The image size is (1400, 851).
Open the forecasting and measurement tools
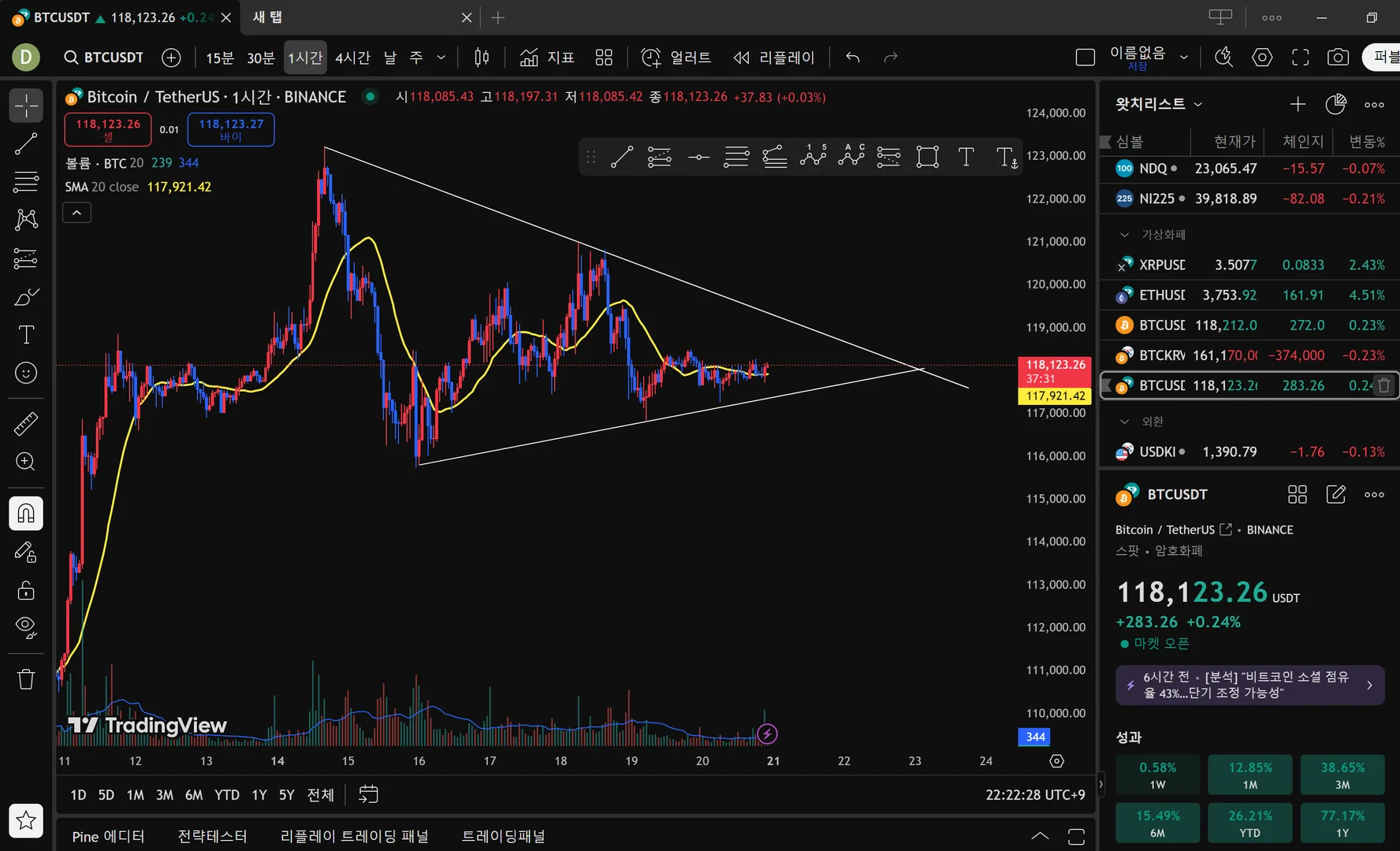[x=26, y=258]
